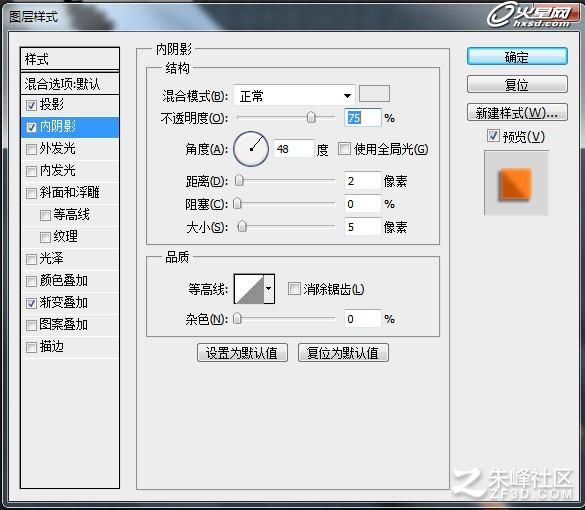Screen dimensions: 585x510
Task: Click the 距离 value field
Action: [363, 181]
